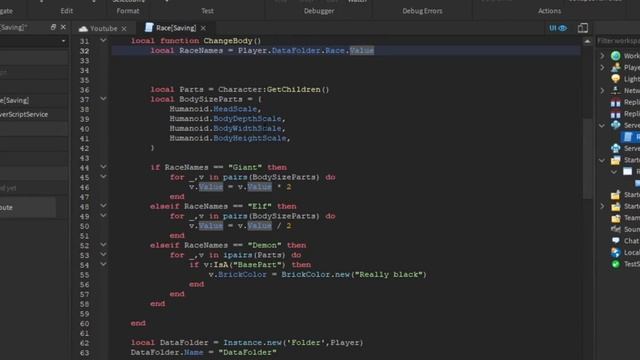Screen dimensions: 640x360
Task: Click the "Really black" string on line 55
Action: point(388,274)
